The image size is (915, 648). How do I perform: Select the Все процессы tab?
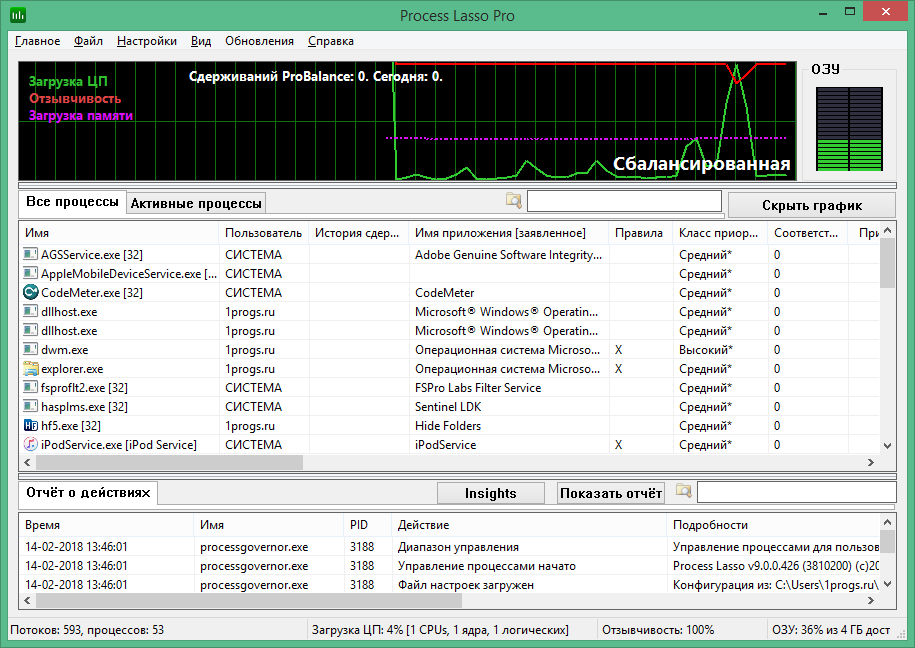[x=72, y=202]
